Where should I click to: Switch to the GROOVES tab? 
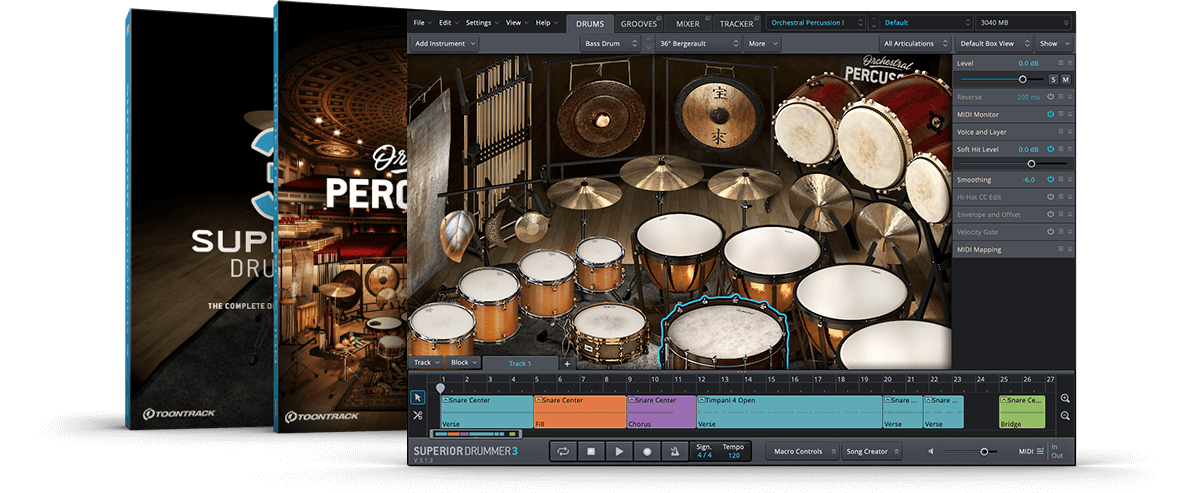point(639,23)
